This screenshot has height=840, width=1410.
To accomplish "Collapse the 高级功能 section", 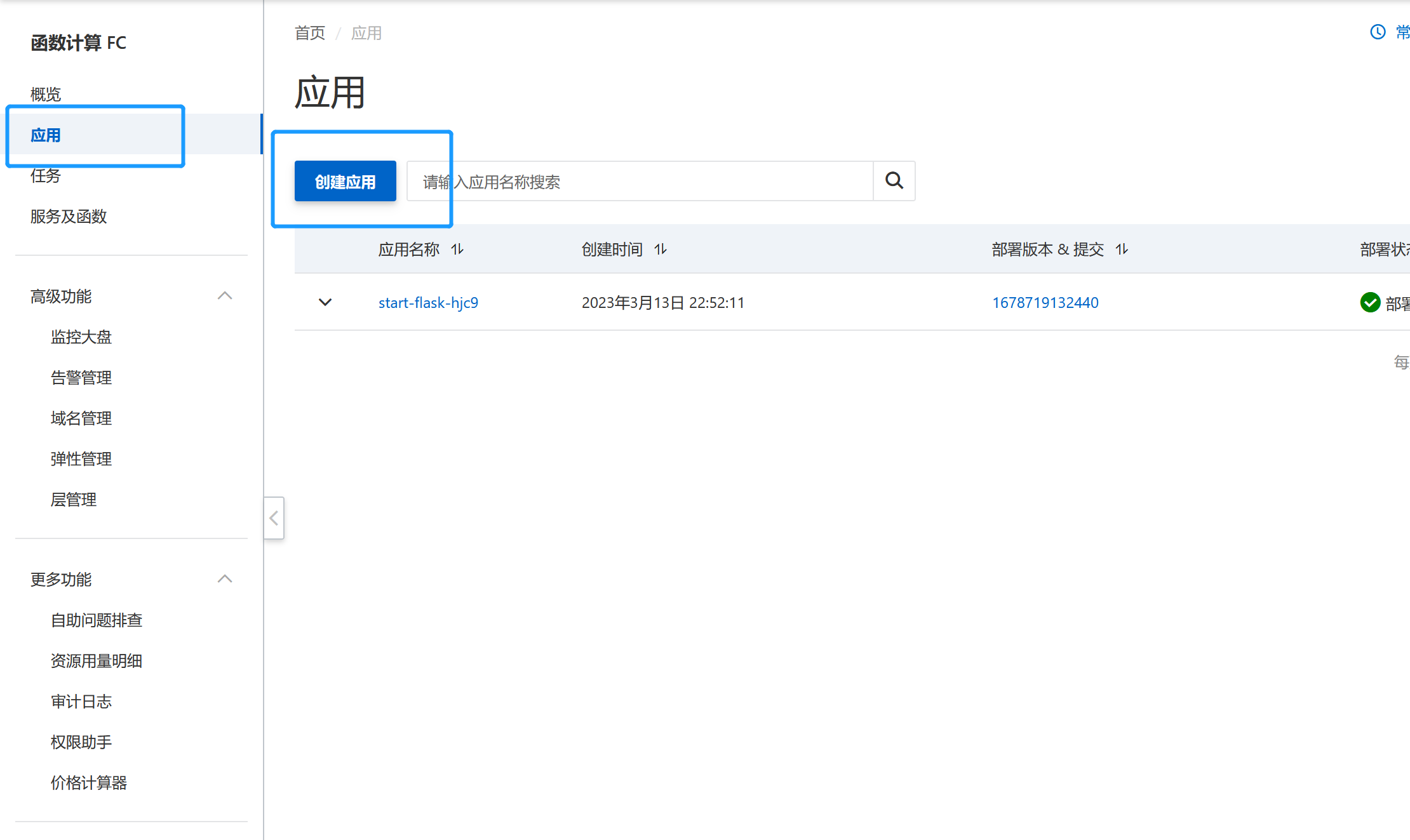I will click(225, 295).
